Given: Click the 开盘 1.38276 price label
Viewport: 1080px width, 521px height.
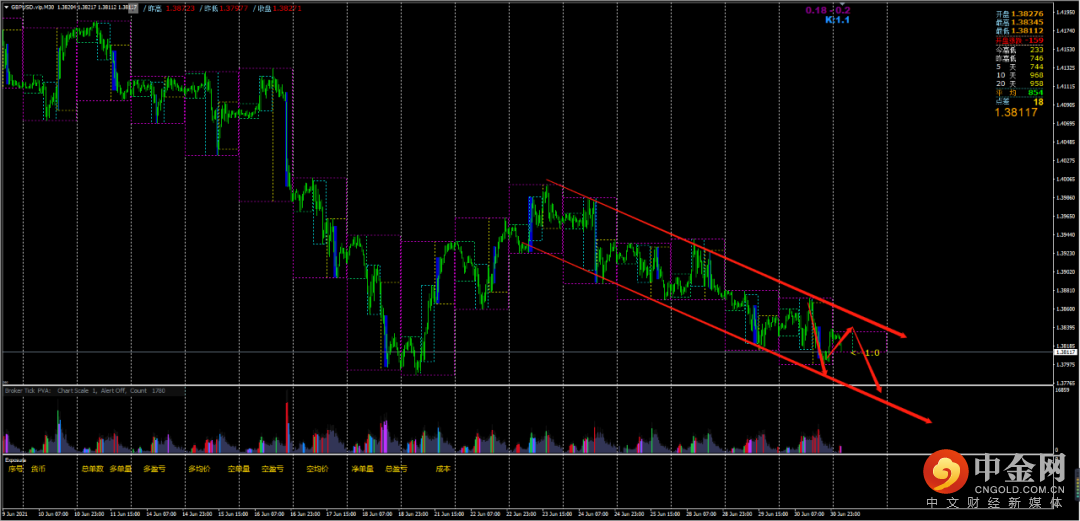Looking at the screenshot, I should click(1019, 14).
